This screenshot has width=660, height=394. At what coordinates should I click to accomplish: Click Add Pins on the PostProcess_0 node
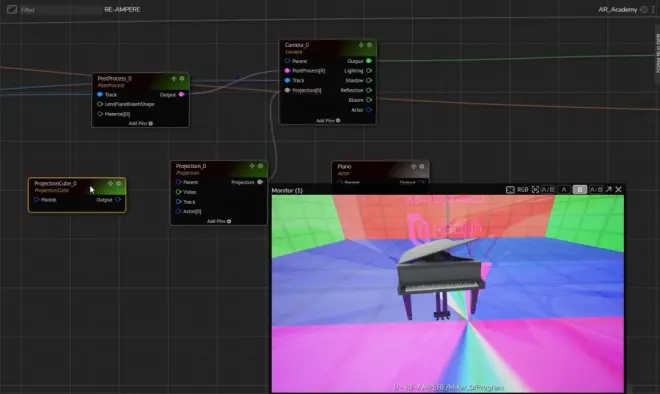(x=141, y=123)
